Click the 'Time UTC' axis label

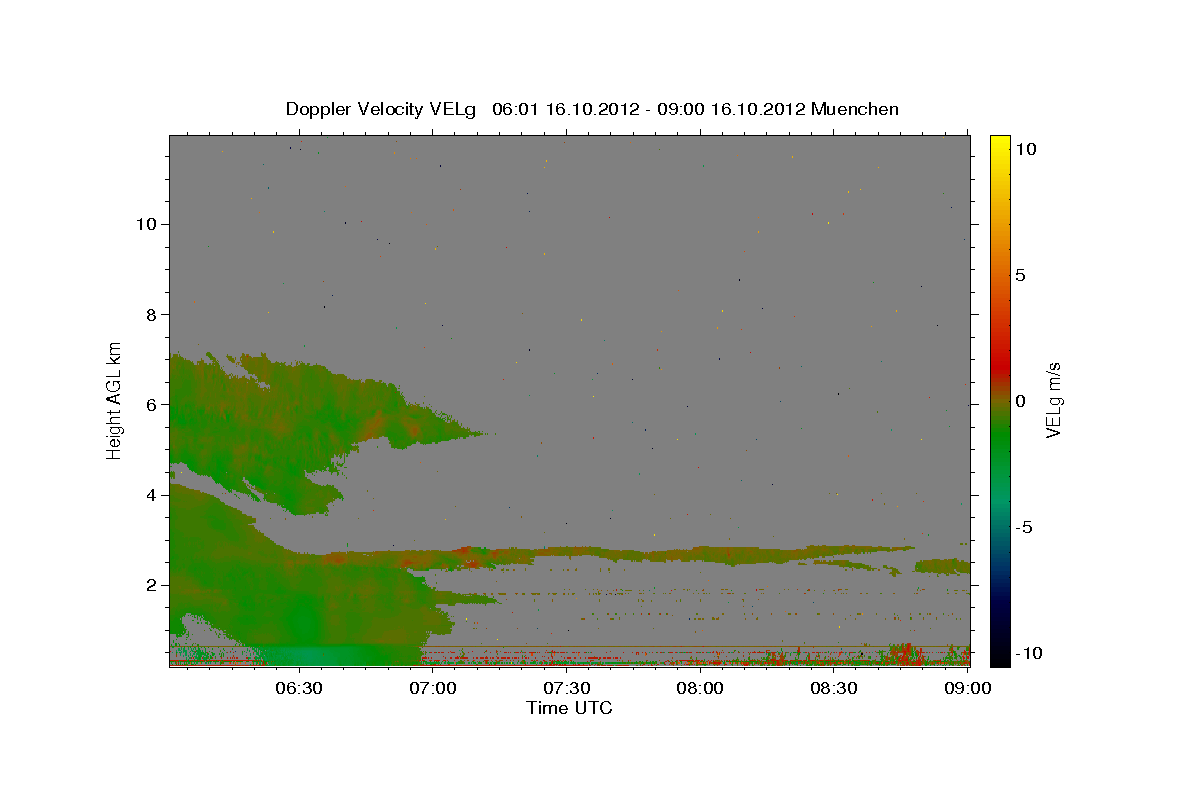569,708
